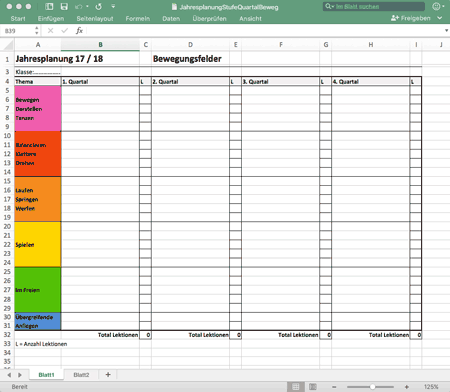Viewport: 450px width, 392px height.
Task: Click zoom in plus button
Action: [407, 387]
